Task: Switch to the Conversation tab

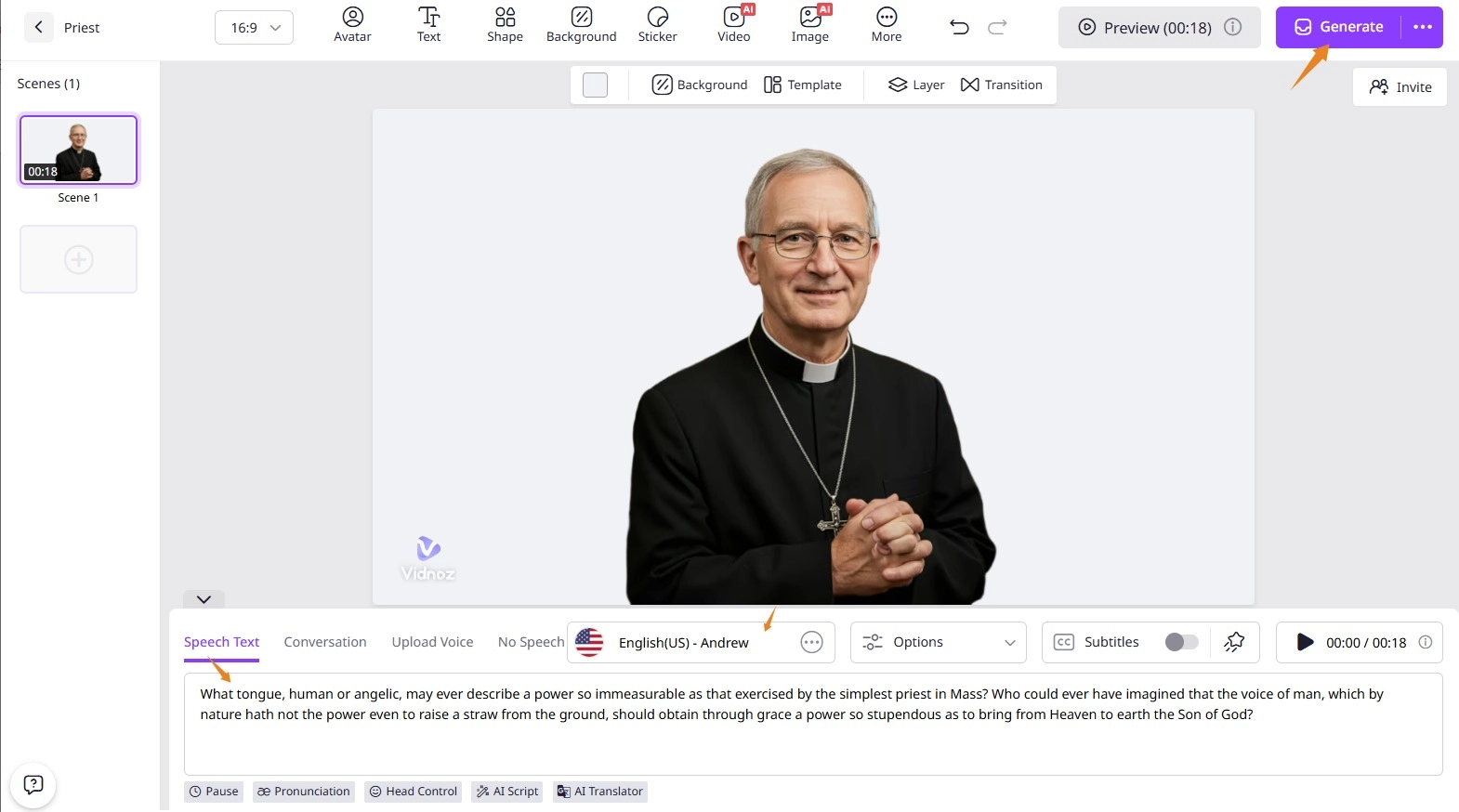Action: 325,642
